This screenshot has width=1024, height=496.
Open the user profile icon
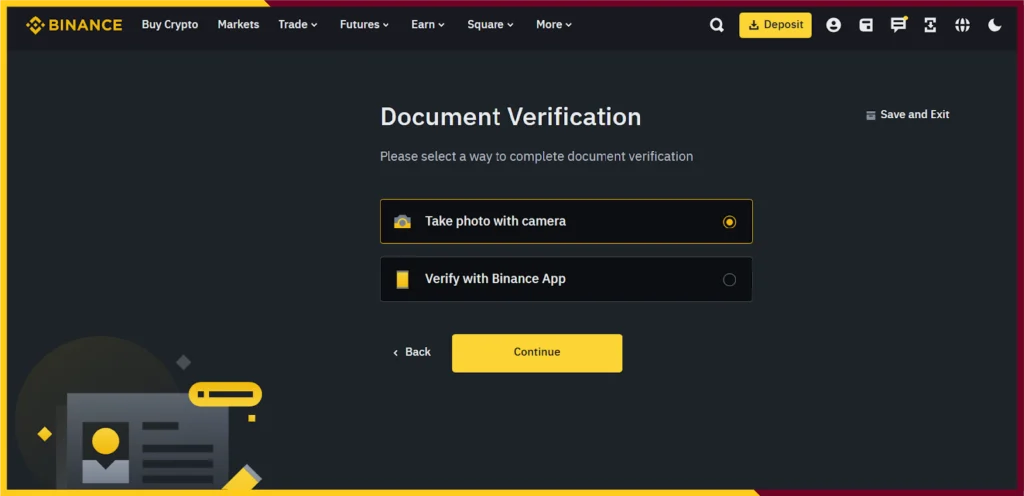[x=833, y=25]
